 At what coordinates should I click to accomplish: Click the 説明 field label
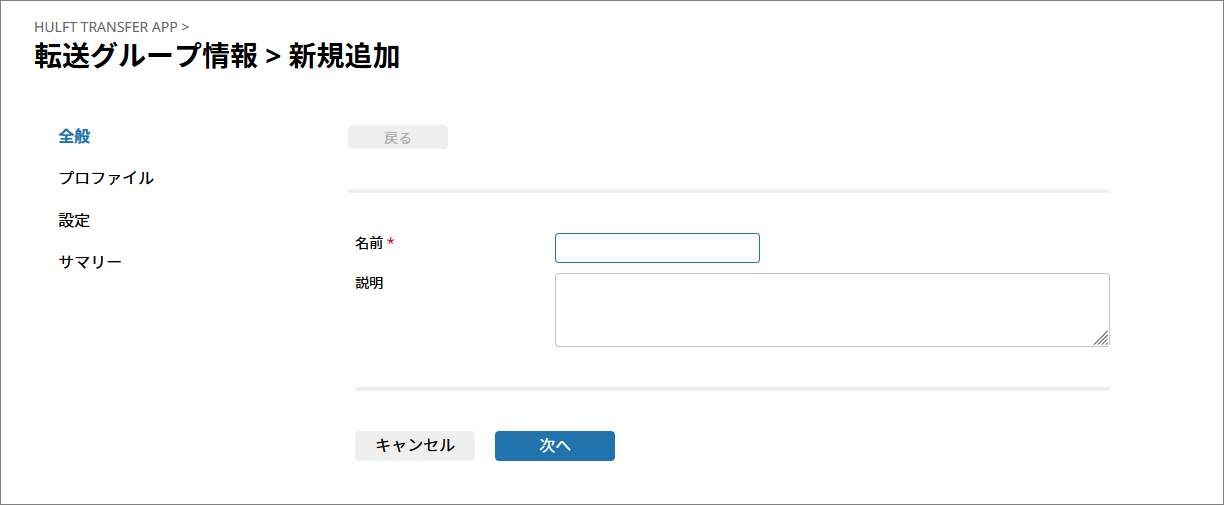[x=369, y=283]
